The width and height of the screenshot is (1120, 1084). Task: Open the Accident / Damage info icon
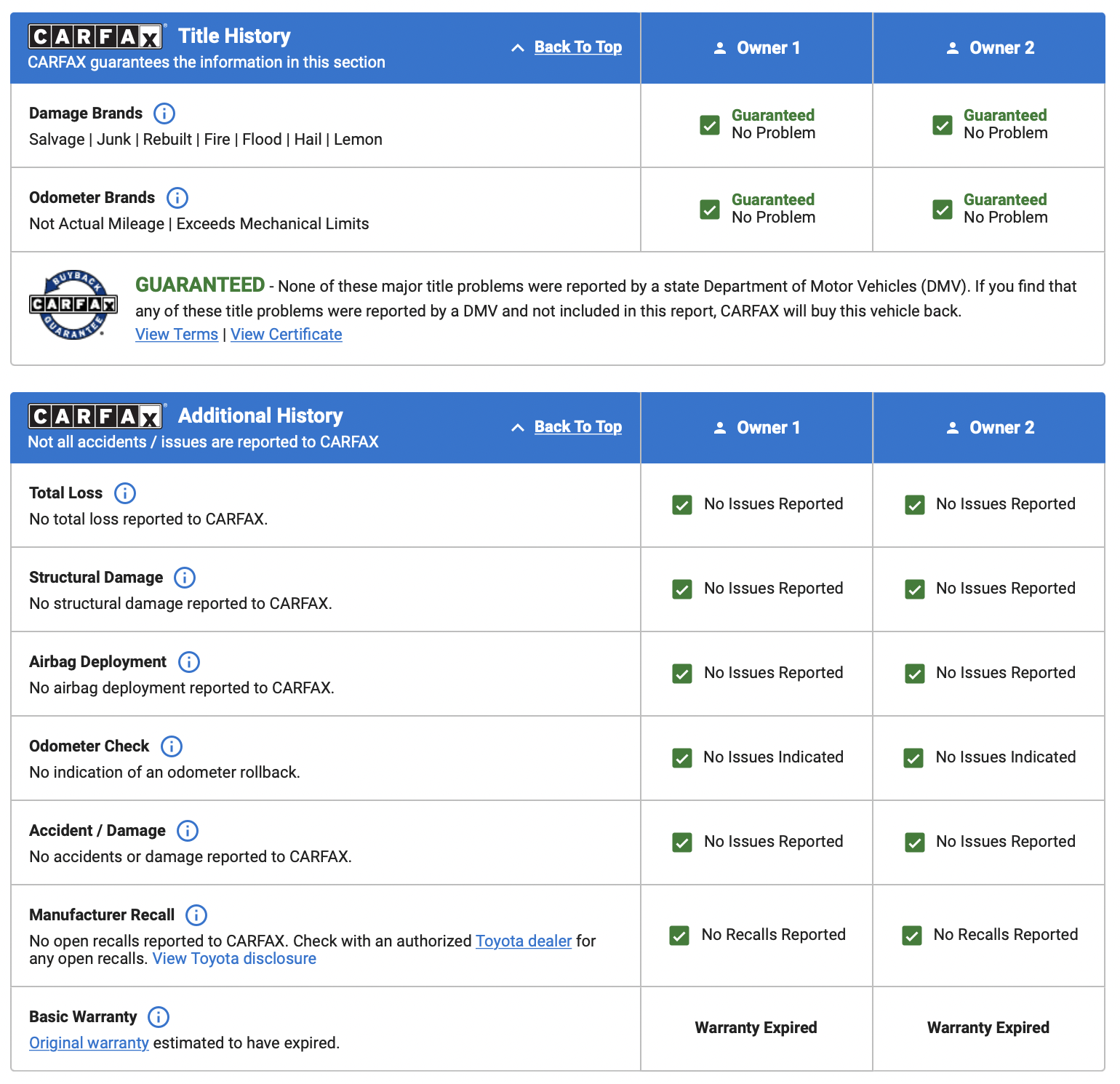[188, 831]
